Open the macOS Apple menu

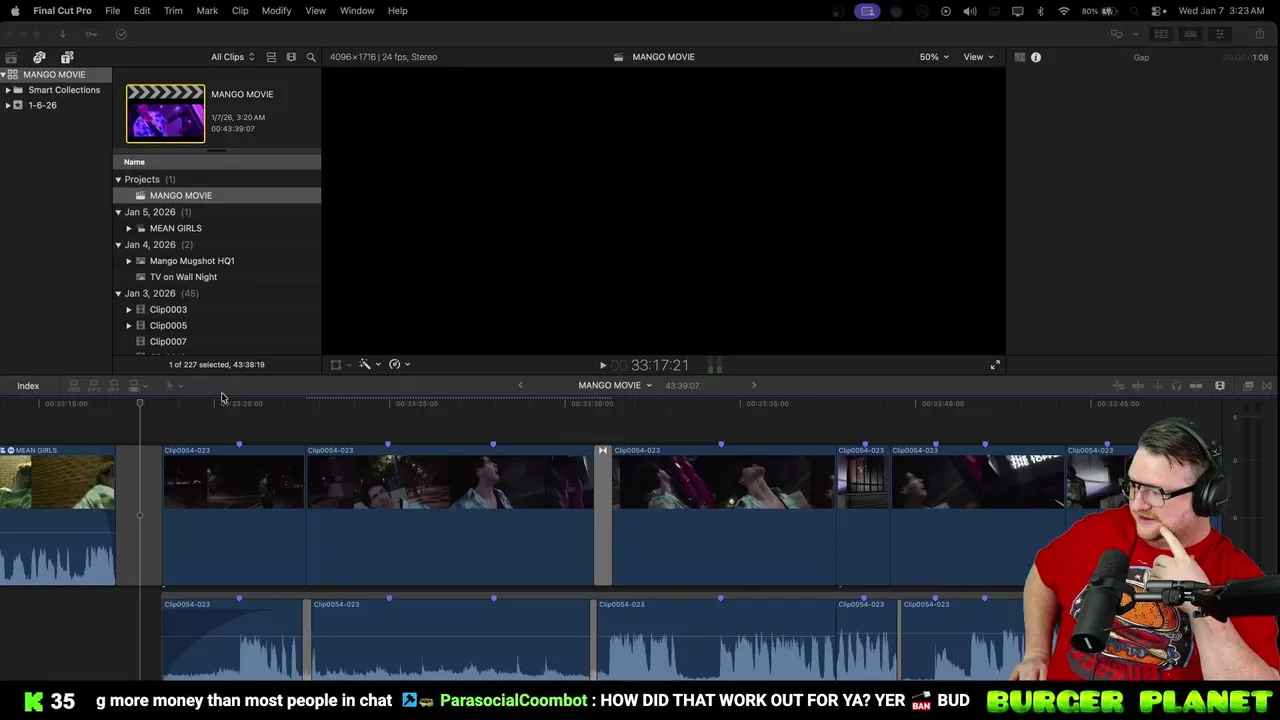(15, 11)
